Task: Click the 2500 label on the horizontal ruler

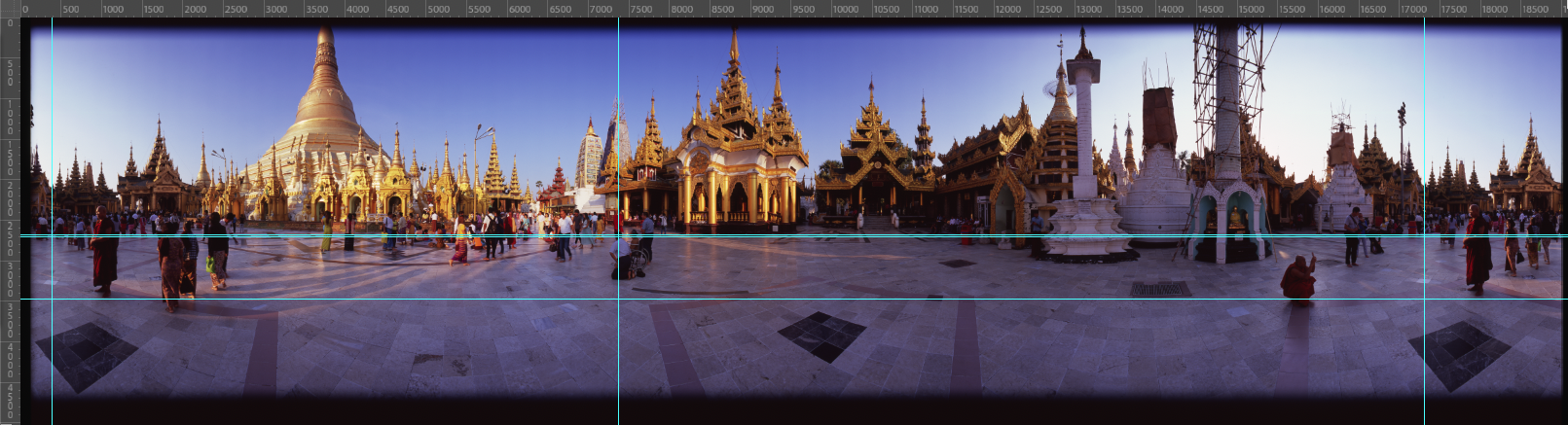Action: [236, 9]
